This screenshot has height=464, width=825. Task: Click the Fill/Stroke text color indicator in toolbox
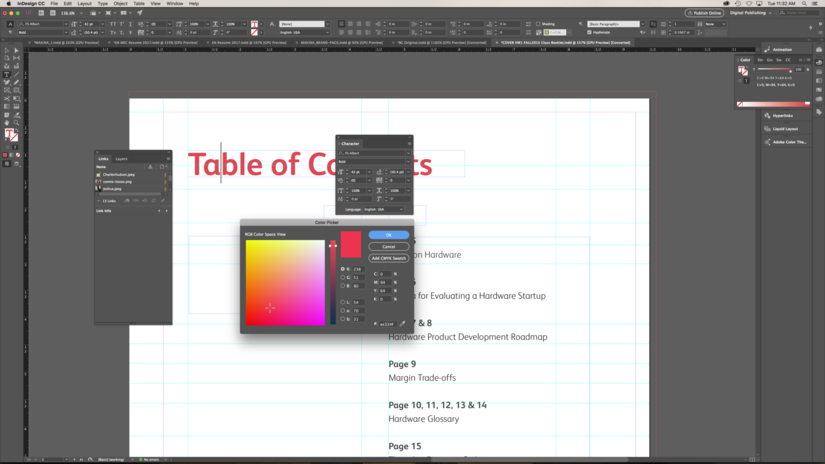point(11,135)
